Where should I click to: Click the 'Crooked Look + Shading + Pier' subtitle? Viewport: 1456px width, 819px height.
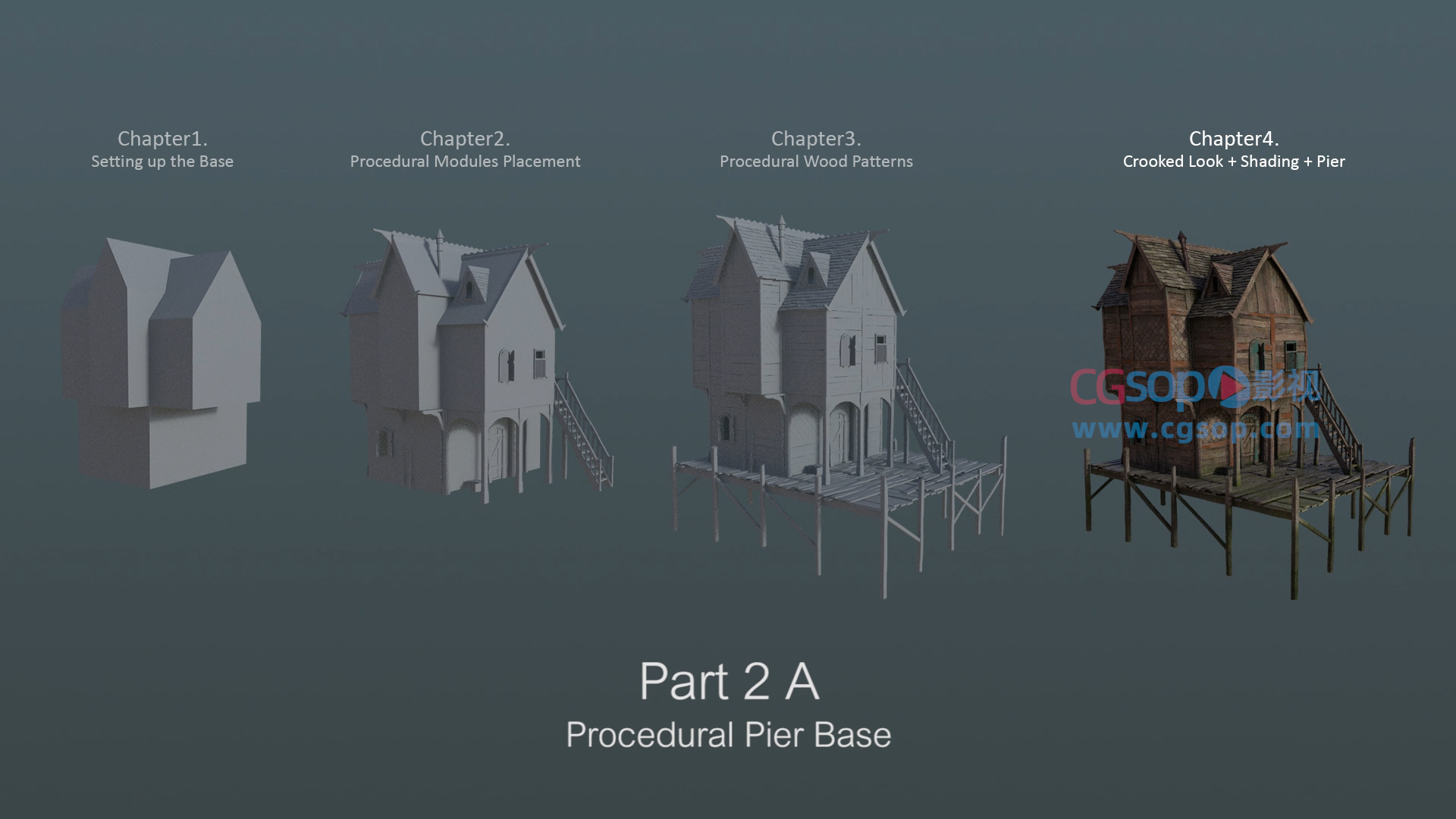click(1234, 162)
